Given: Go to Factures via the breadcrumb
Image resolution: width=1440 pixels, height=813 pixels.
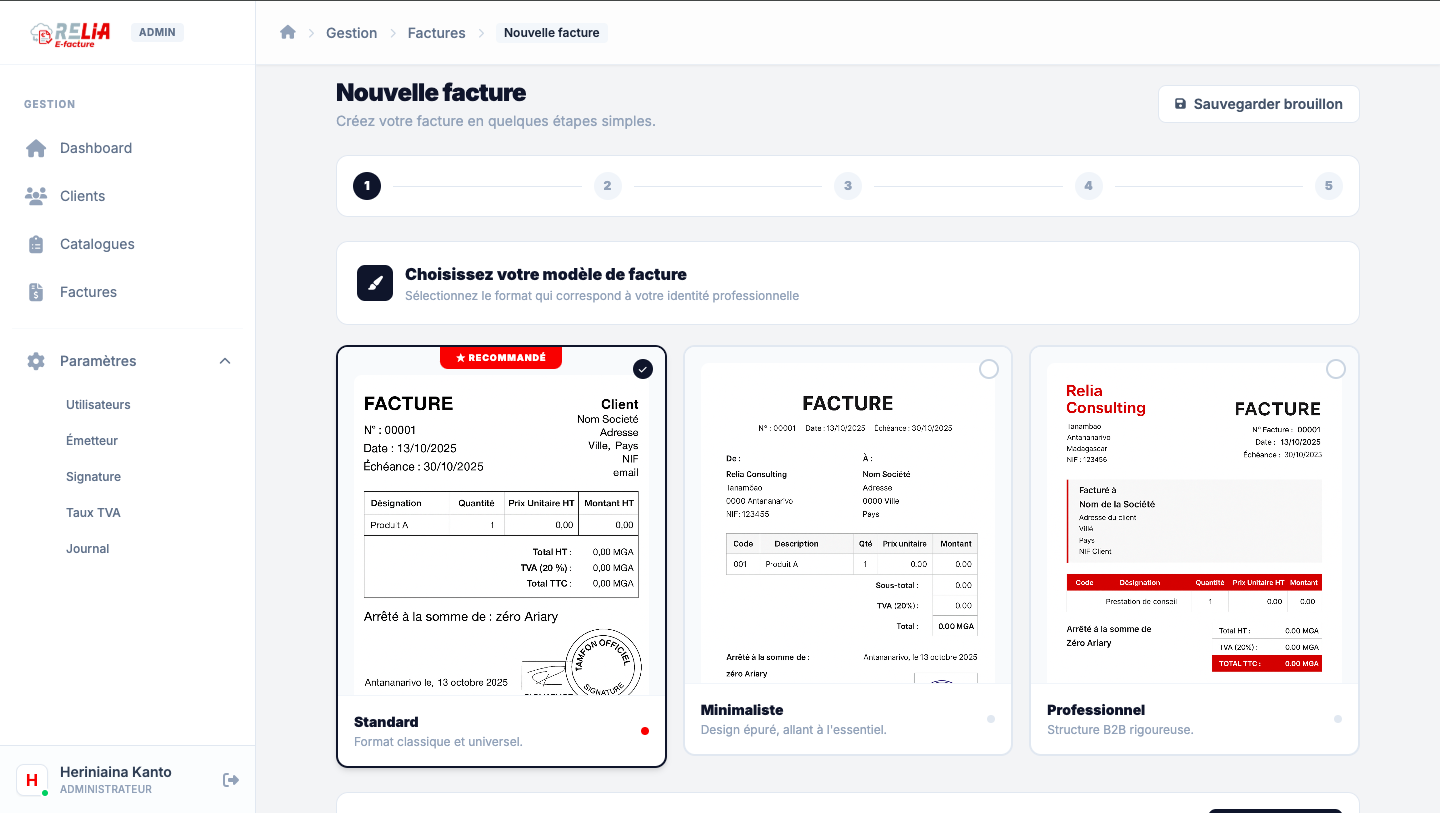Looking at the screenshot, I should click(x=436, y=32).
